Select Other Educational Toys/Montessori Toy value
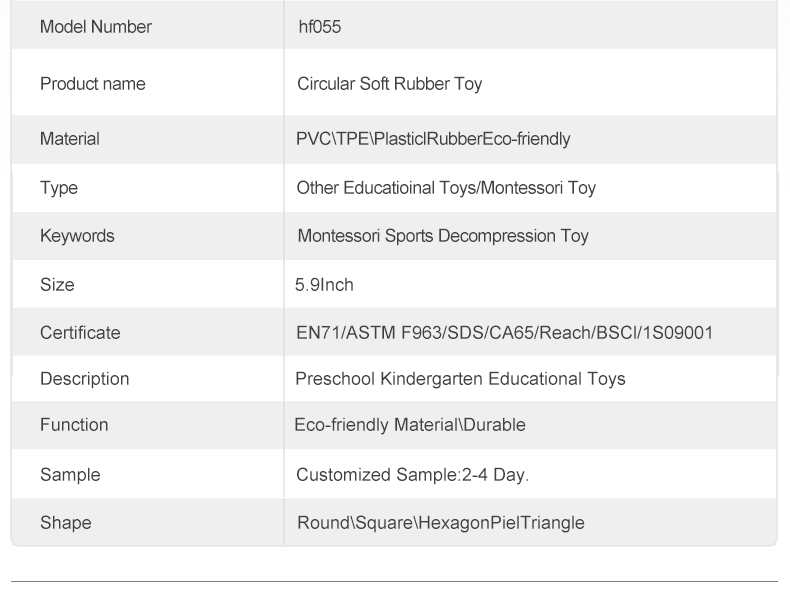Image resolution: width=790 pixels, height=610 pixels. [446, 187]
